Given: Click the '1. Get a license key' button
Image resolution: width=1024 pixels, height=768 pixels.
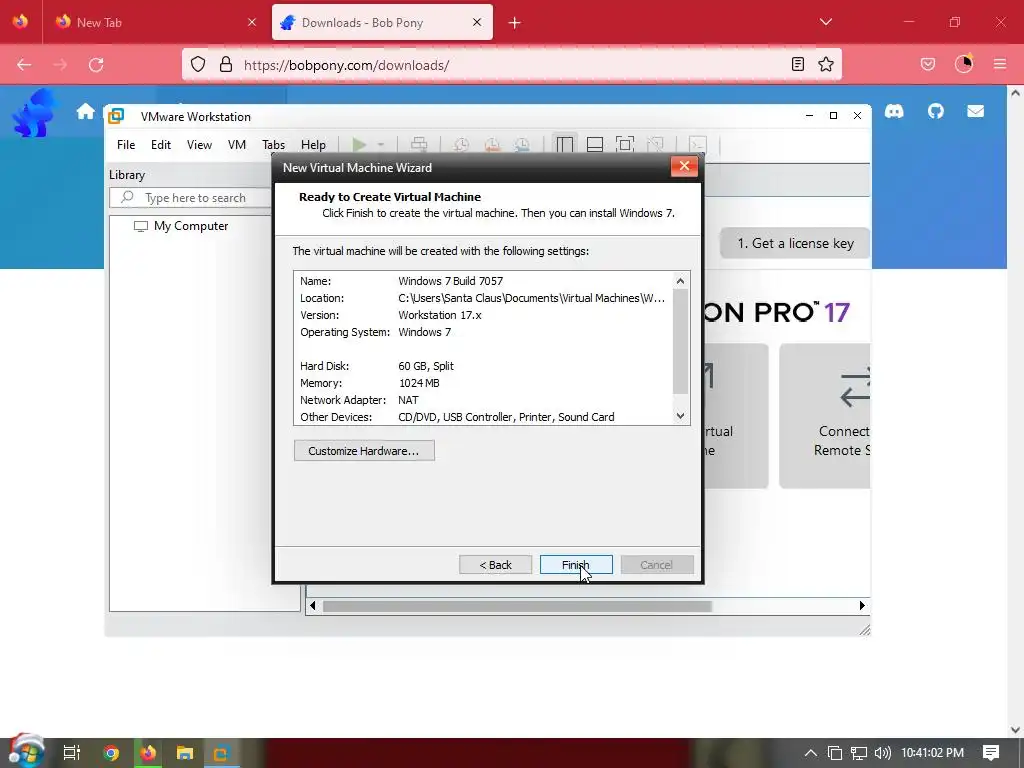Looking at the screenshot, I should pos(795,244).
